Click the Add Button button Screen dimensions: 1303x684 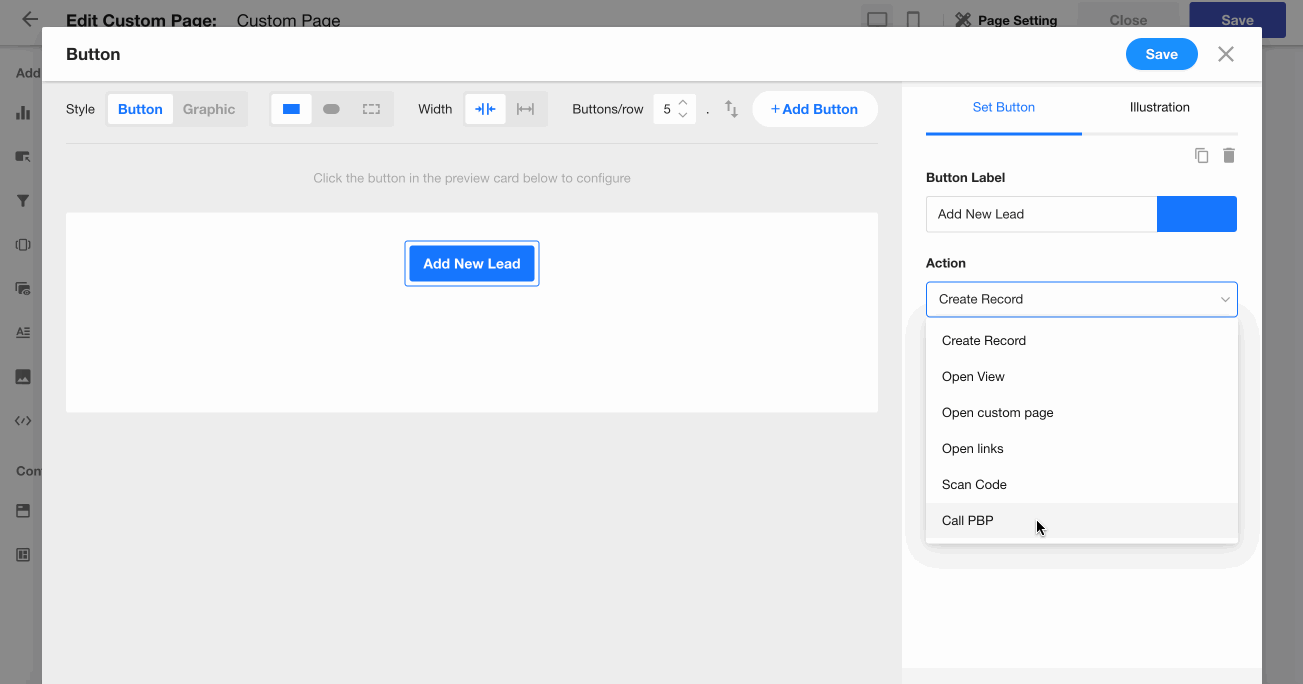pos(814,109)
